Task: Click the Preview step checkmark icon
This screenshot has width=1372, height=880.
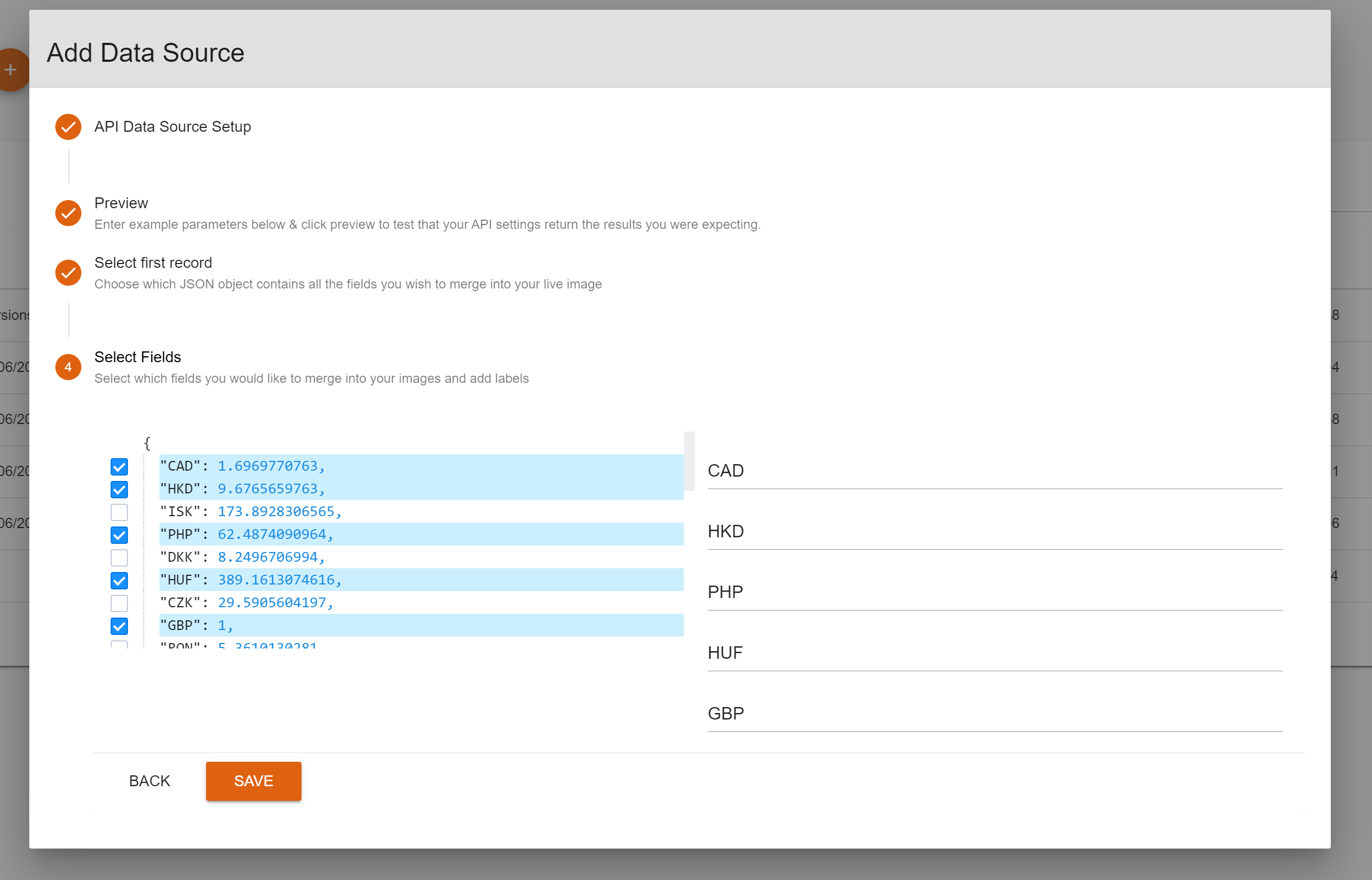Action: 68,213
